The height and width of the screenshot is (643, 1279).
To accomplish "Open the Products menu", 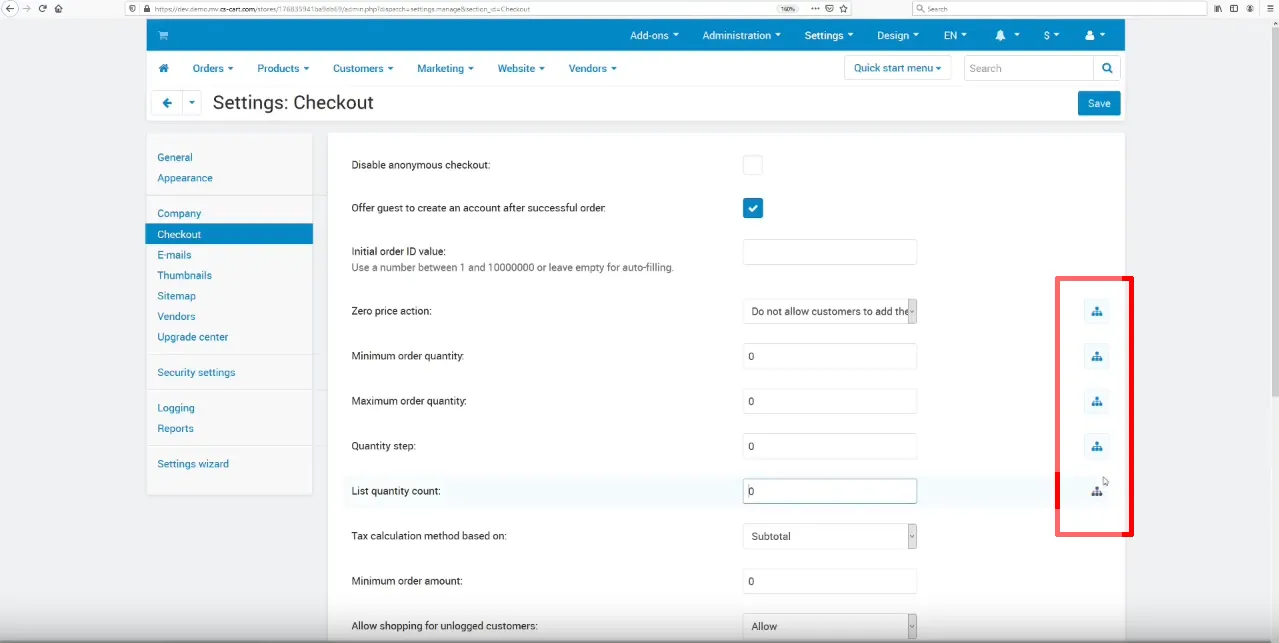I will [x=283, y=68].
